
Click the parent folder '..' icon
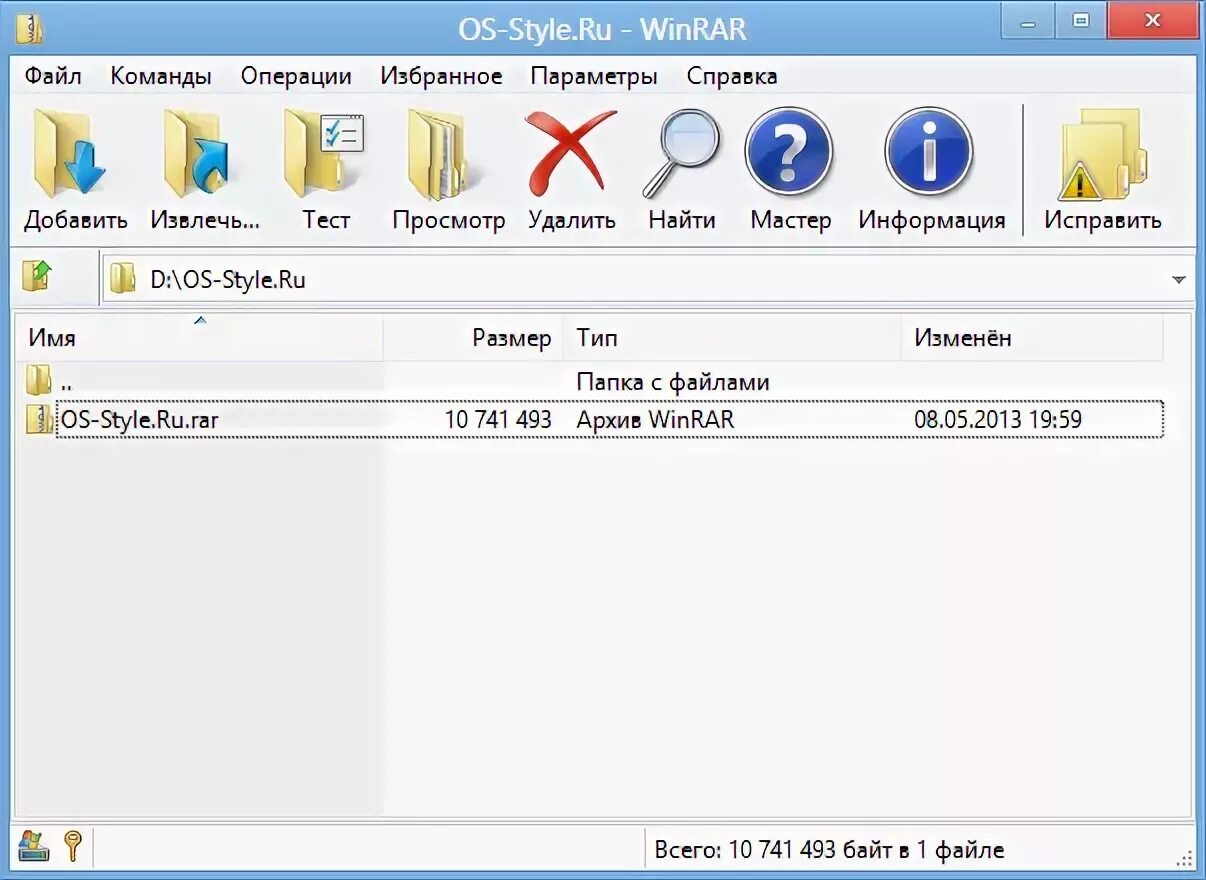[x=39, y=380]
